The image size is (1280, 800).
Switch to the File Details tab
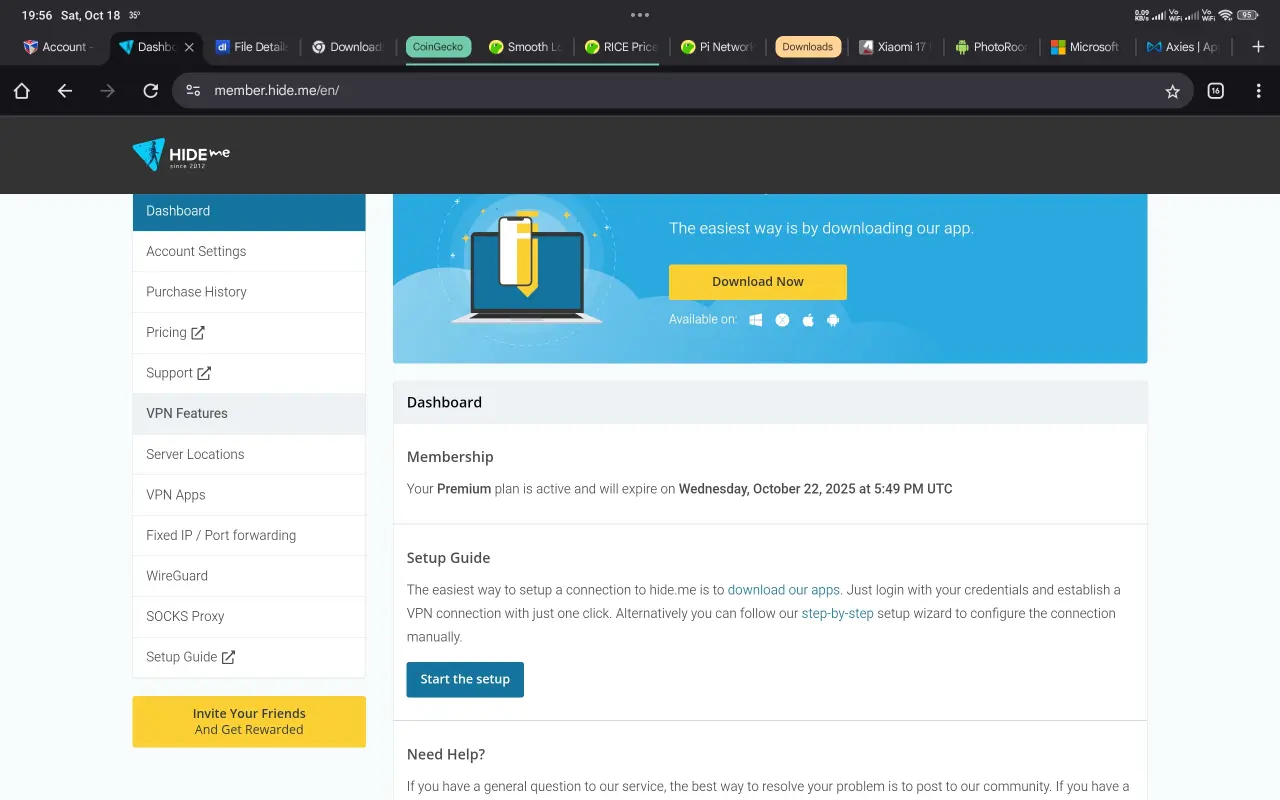252,47
